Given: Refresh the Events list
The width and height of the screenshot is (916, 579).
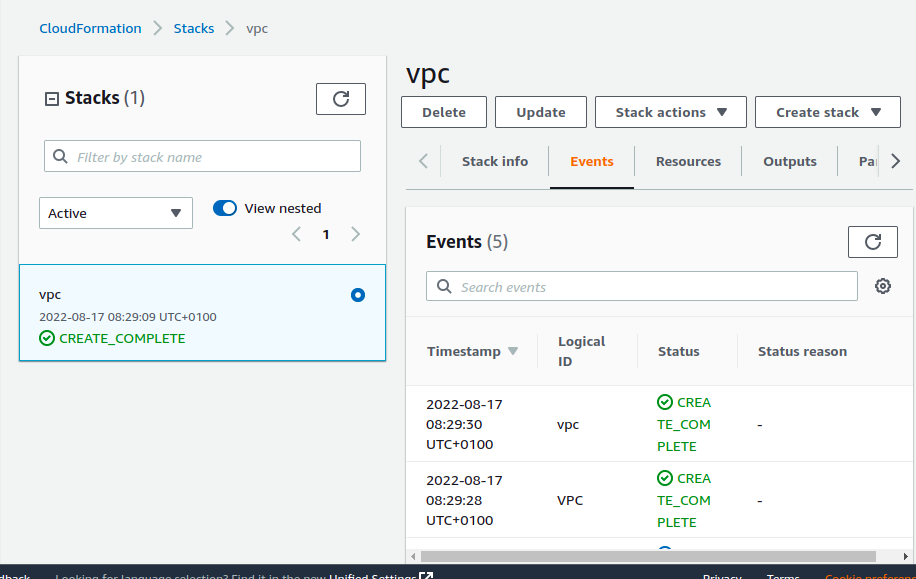Looking at the screenshot, I should 872,242.
